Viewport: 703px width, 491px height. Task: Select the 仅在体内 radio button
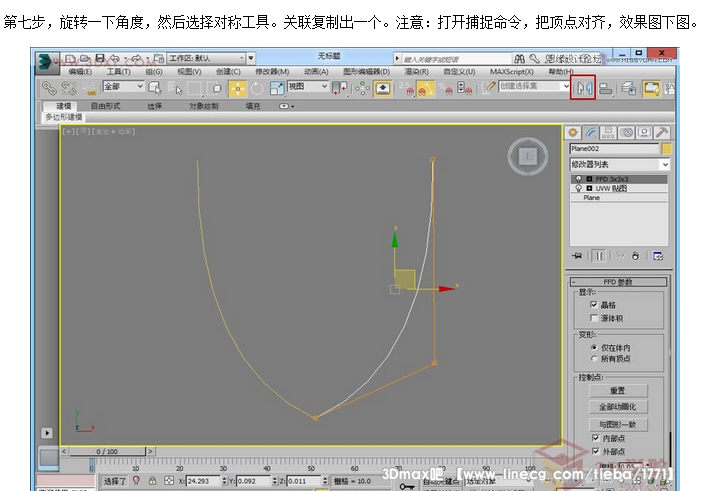pos(594,347)
